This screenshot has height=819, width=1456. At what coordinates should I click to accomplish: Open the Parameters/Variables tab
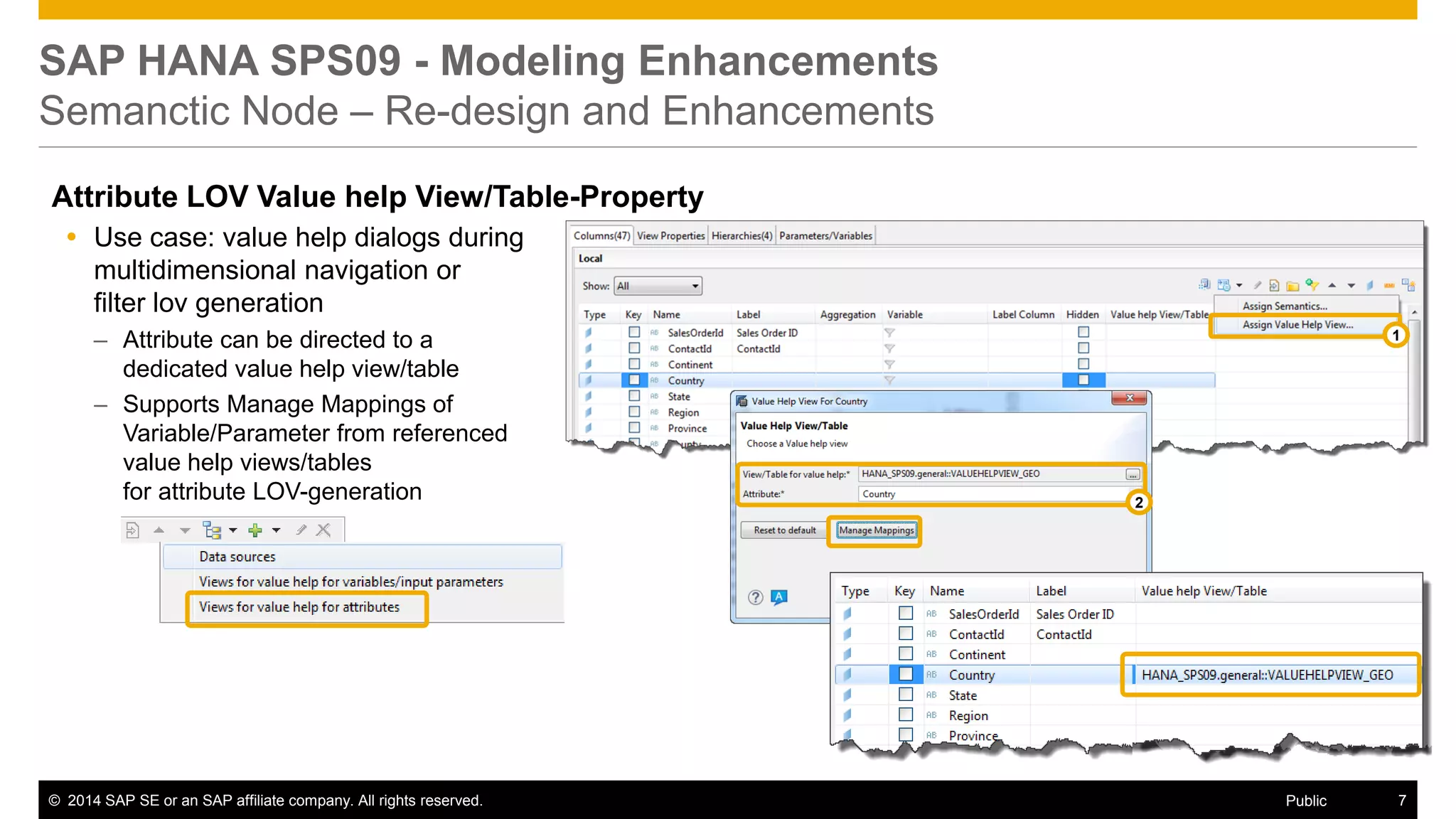pyautogui.click(x=825, y=236)
